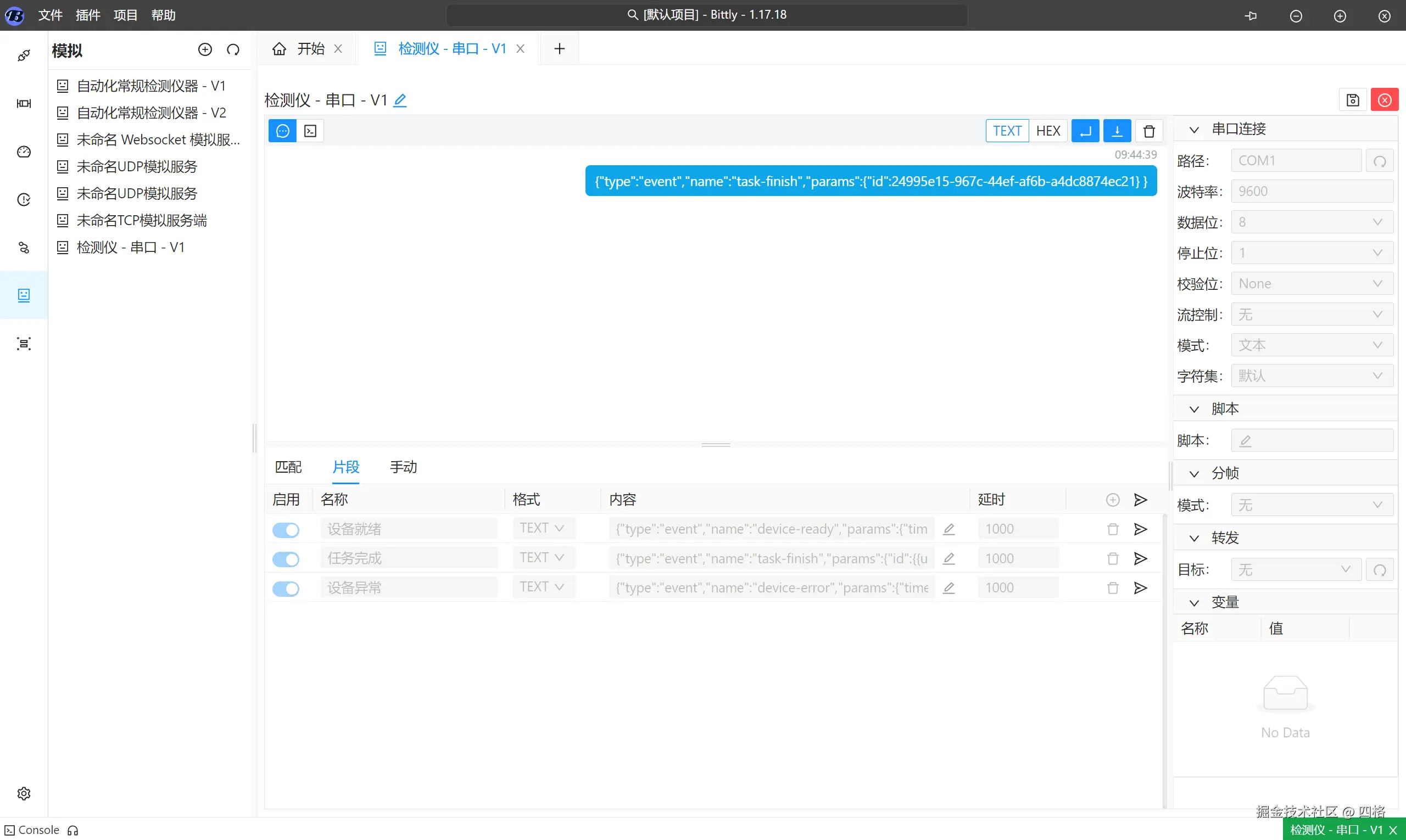This screenshot has width=1406, height=840.
Task: Switch the display mode to HEX
Action: [x=1047, y=131]
